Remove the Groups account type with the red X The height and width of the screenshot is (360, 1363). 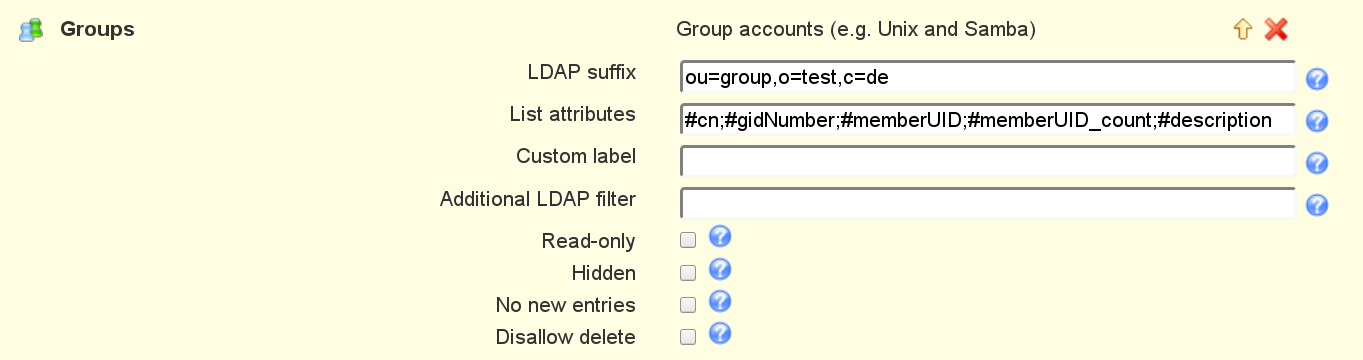pyautogui.click(x=1276, y=29)
